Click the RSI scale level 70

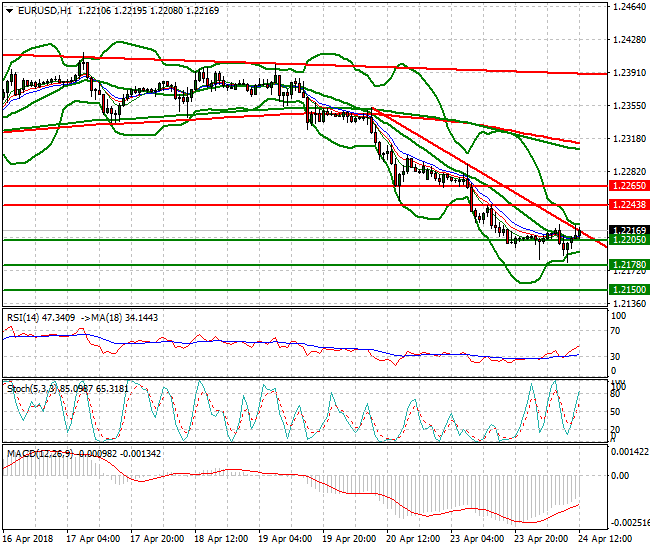coord(616,331)
